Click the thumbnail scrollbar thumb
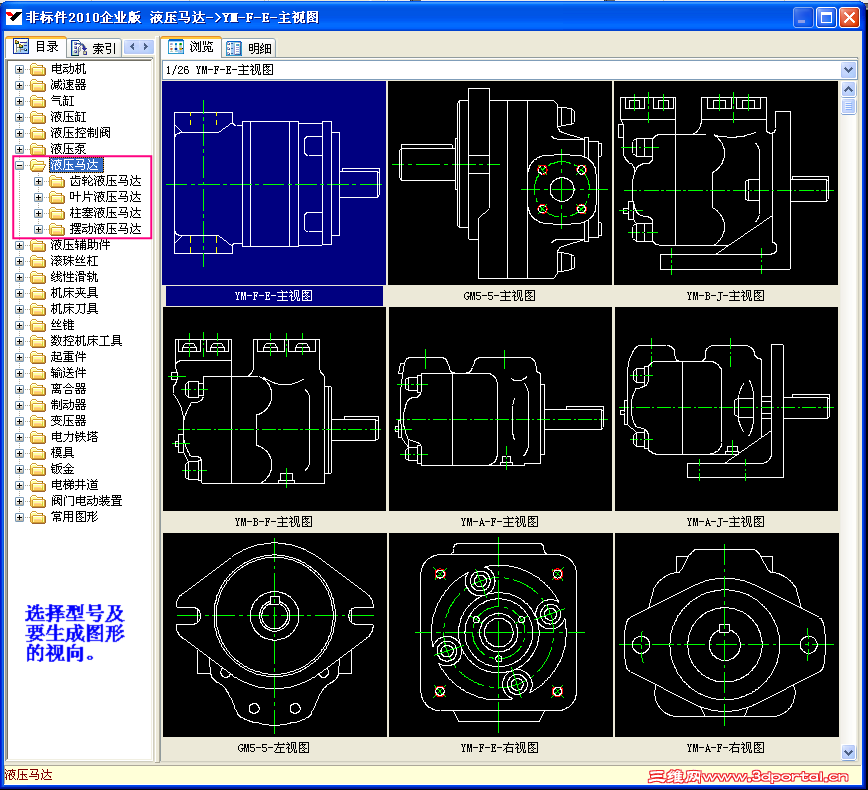868x790 pixels. (848, 106)
